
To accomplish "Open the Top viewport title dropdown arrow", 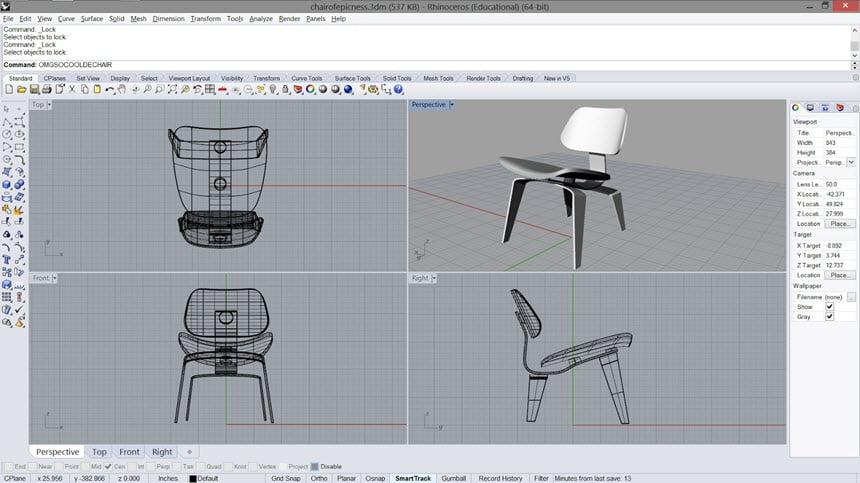I will click(x=49, y=105).
